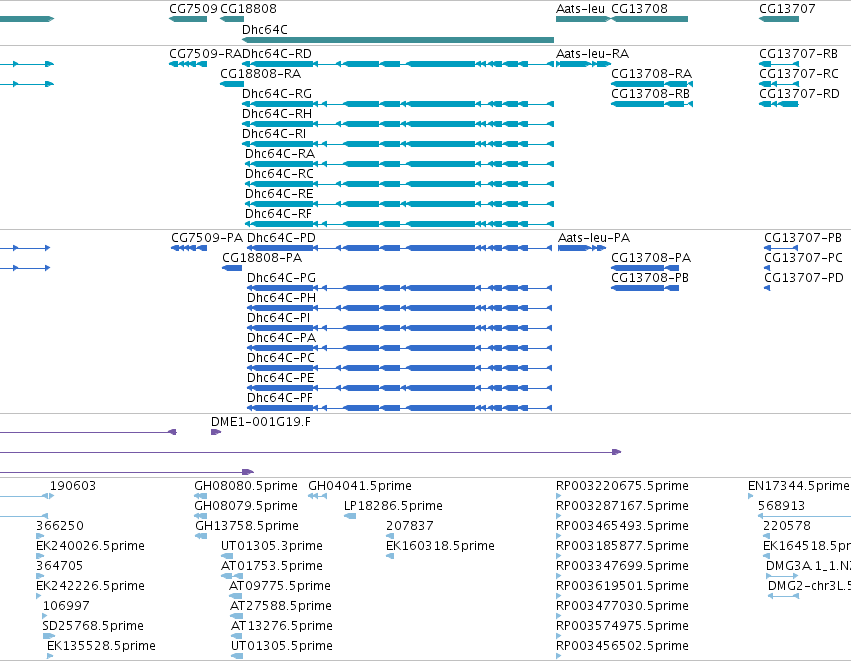Select the Dhc64C-RD transcript
Viewport: 851px width, 661px height.
pos(398,64)
